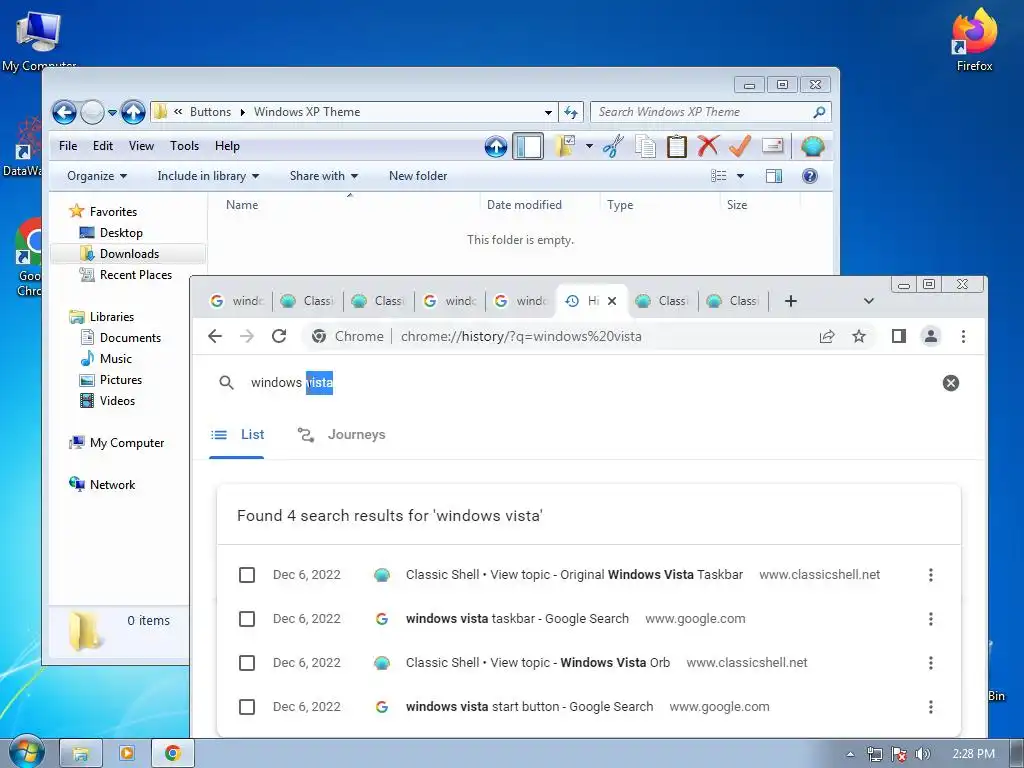Screen dimensions: 1024x768
Task: Open windows vista start button Google Search link
Action: [x=529, y=707]
